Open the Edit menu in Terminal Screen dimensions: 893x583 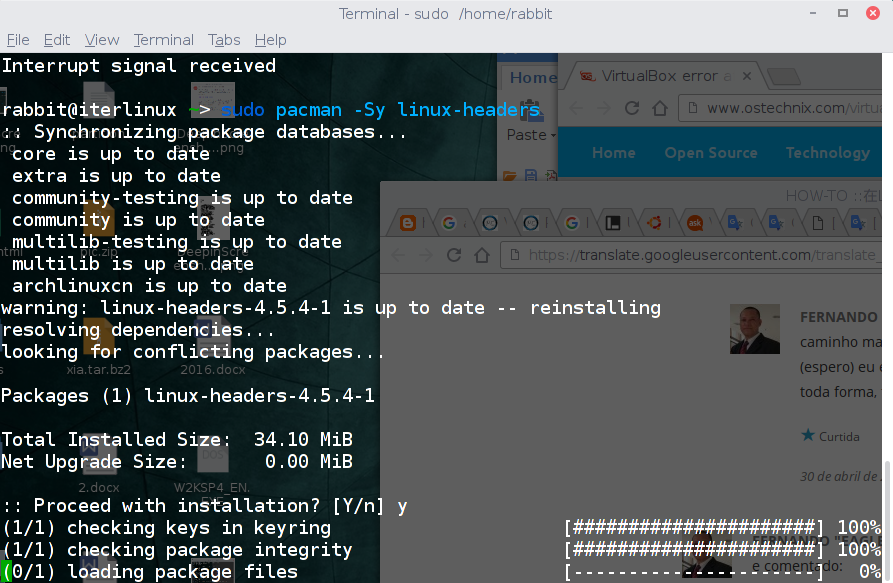[56, 40]
